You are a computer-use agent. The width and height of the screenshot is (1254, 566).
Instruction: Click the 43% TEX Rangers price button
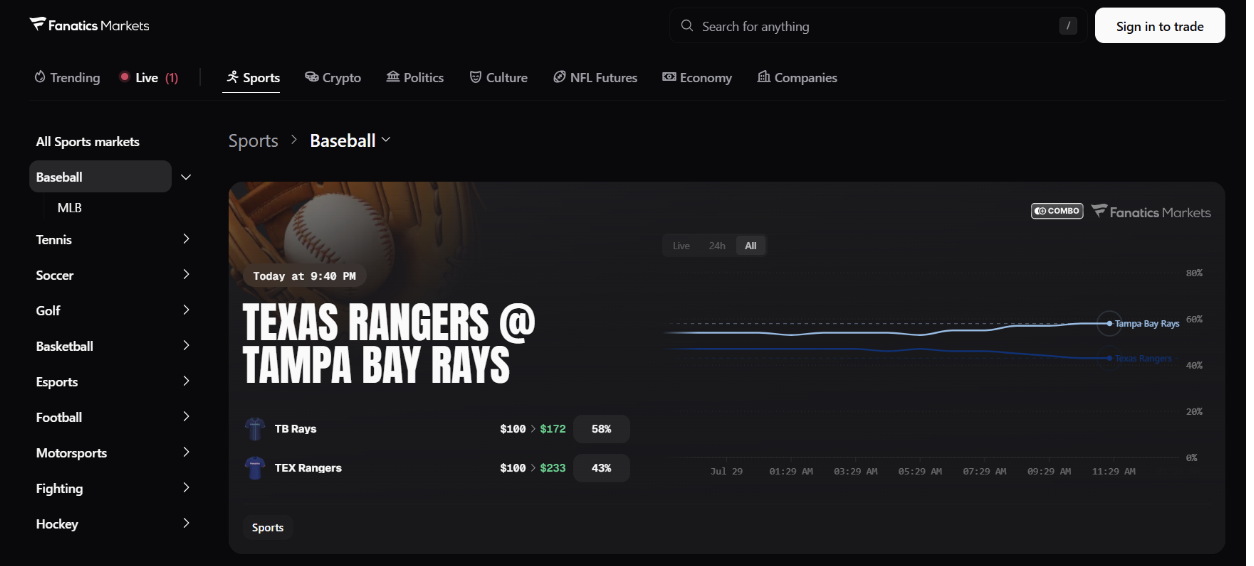(x=601, y=468)
